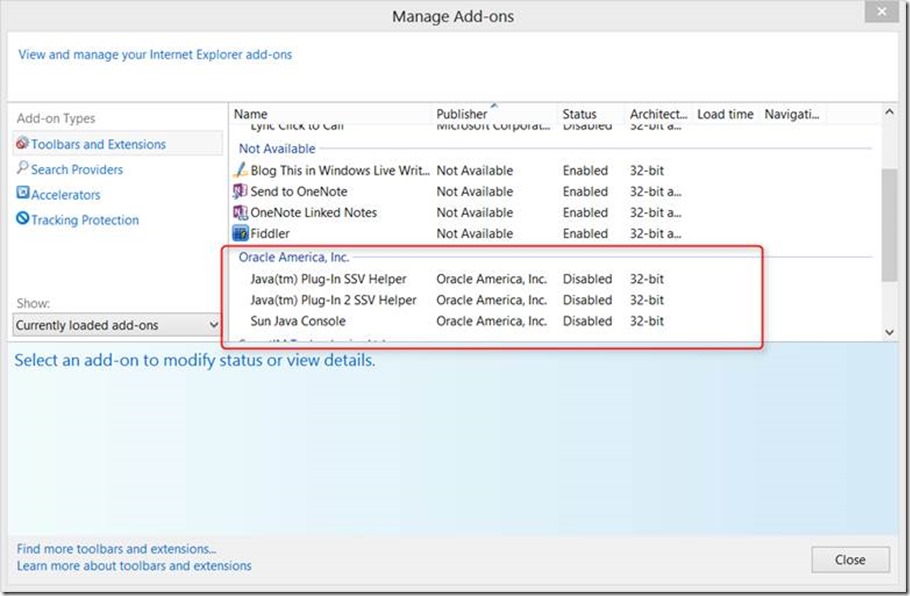Open the Show add-ons dropdown

tap(117, 325)
